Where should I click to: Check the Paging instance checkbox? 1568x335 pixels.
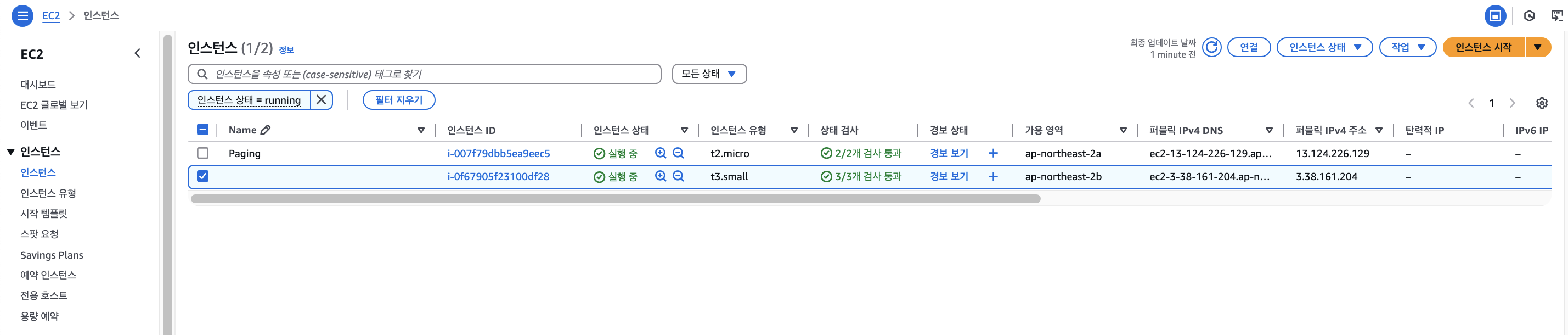[202, 153]
